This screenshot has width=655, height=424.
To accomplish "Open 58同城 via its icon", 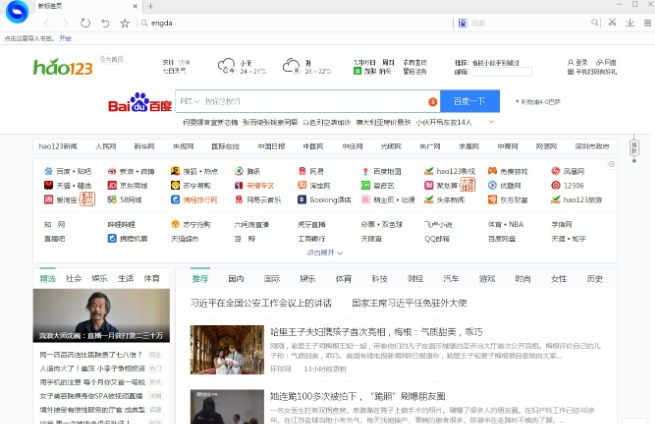I will click(x=112, y=199).
